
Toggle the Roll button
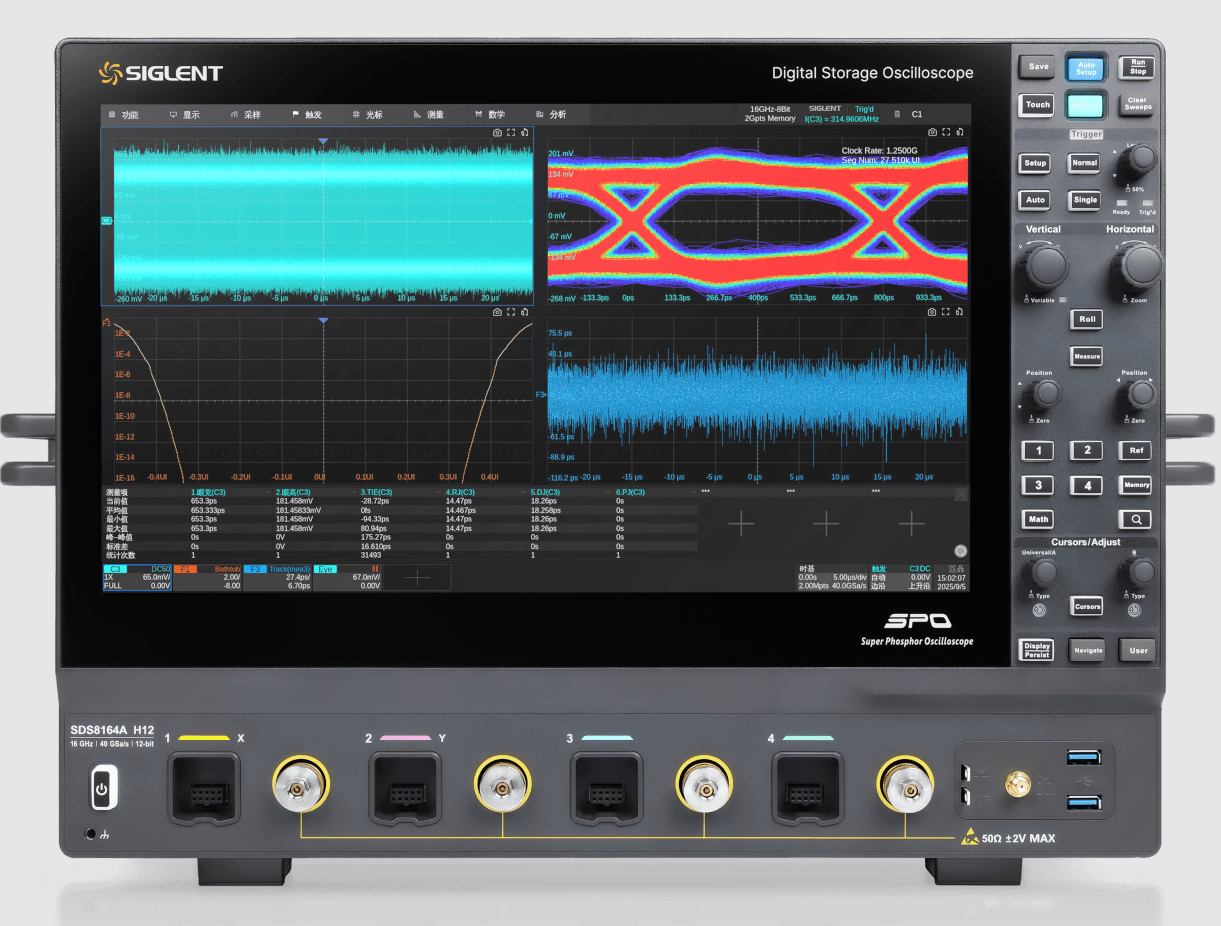pos(1087,319)
